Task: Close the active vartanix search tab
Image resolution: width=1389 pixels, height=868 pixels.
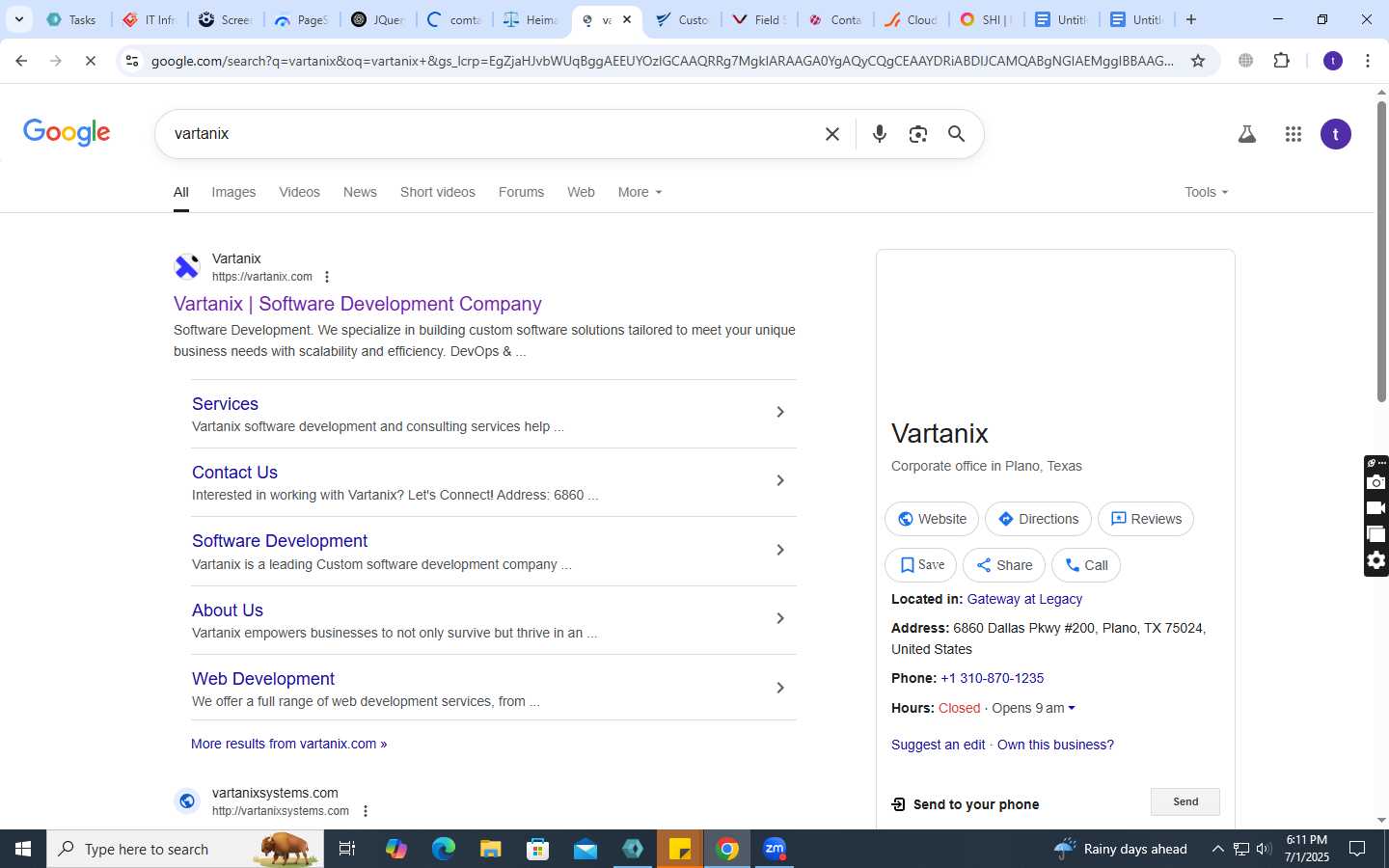Action: (x=627, y=19)
